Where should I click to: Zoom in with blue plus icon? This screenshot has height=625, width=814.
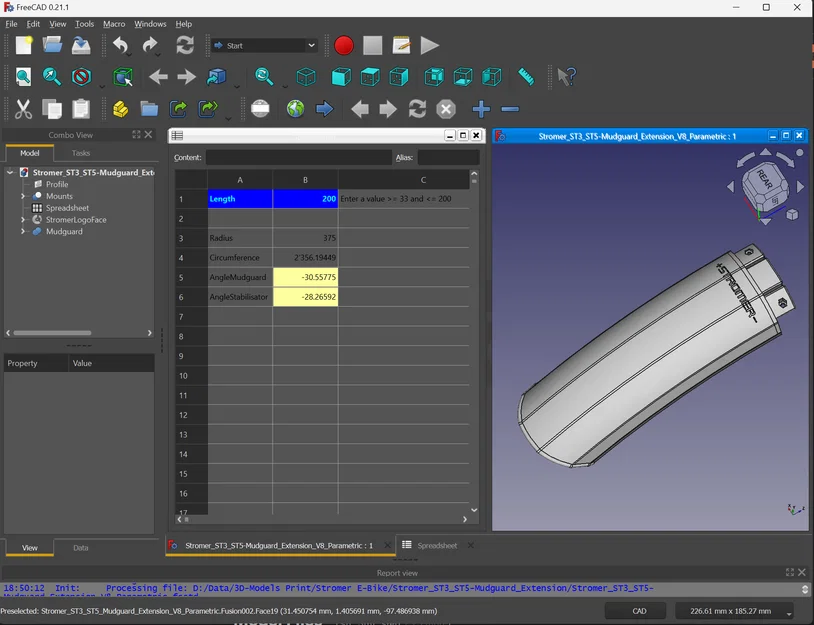(481, 109)
